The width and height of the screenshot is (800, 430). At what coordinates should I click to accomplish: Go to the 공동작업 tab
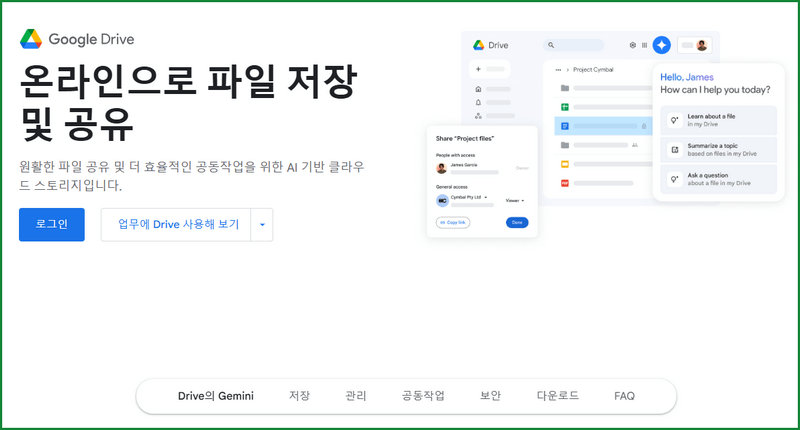(x=423, y=396)
